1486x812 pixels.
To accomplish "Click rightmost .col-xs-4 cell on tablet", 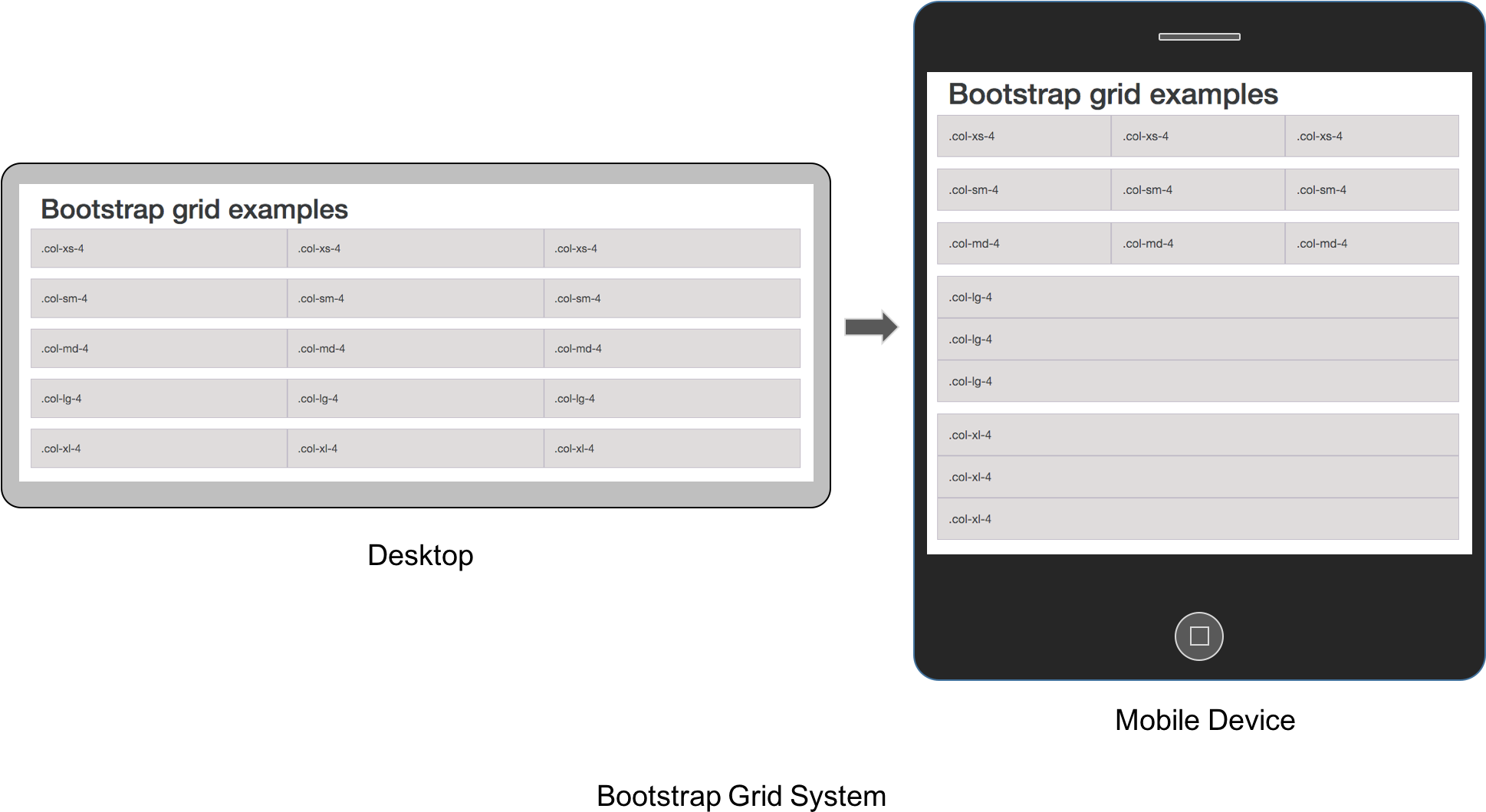I will 672,248.
